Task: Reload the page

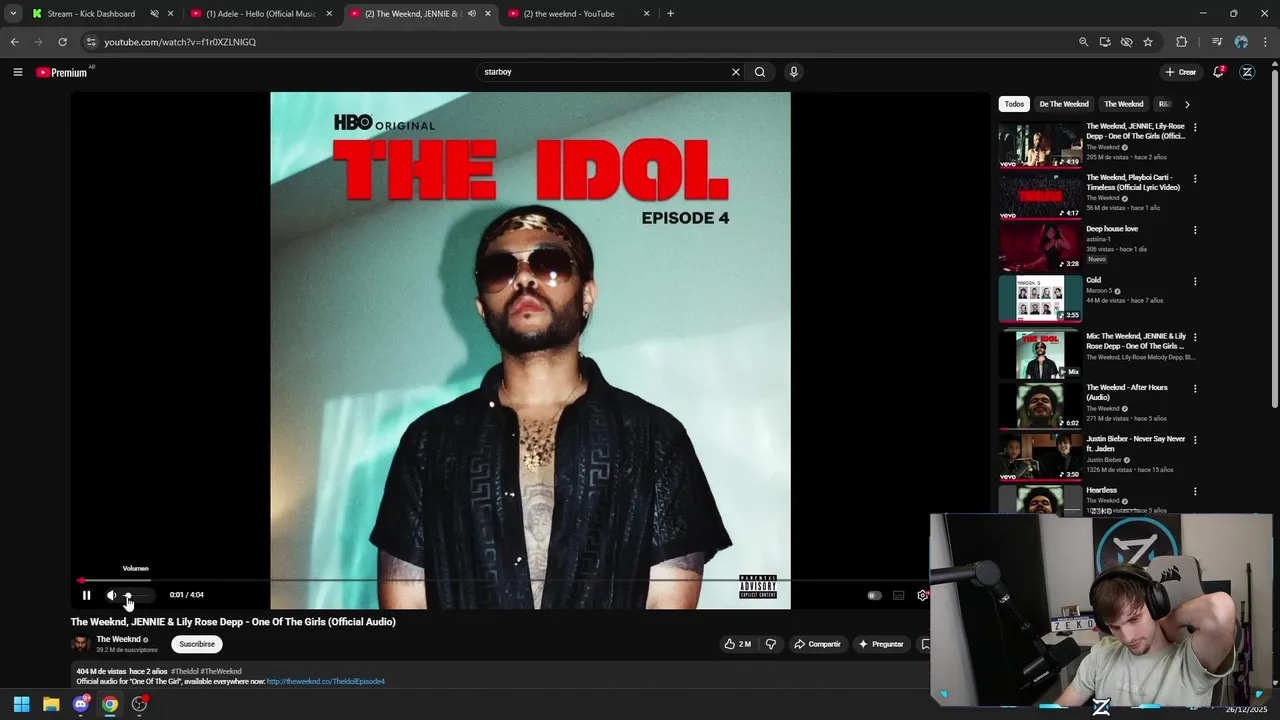Action: [x=62, y=42]
